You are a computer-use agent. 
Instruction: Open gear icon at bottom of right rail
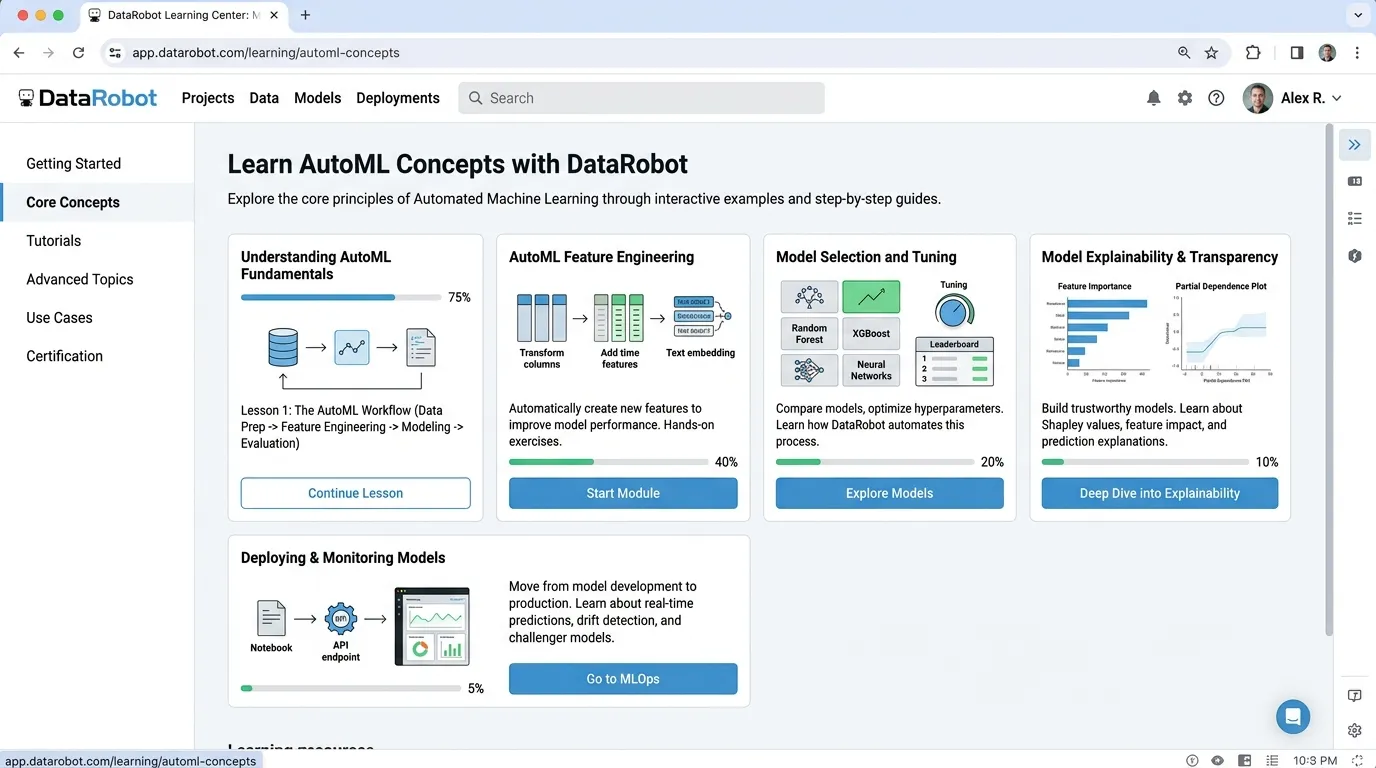[1354, 731]
